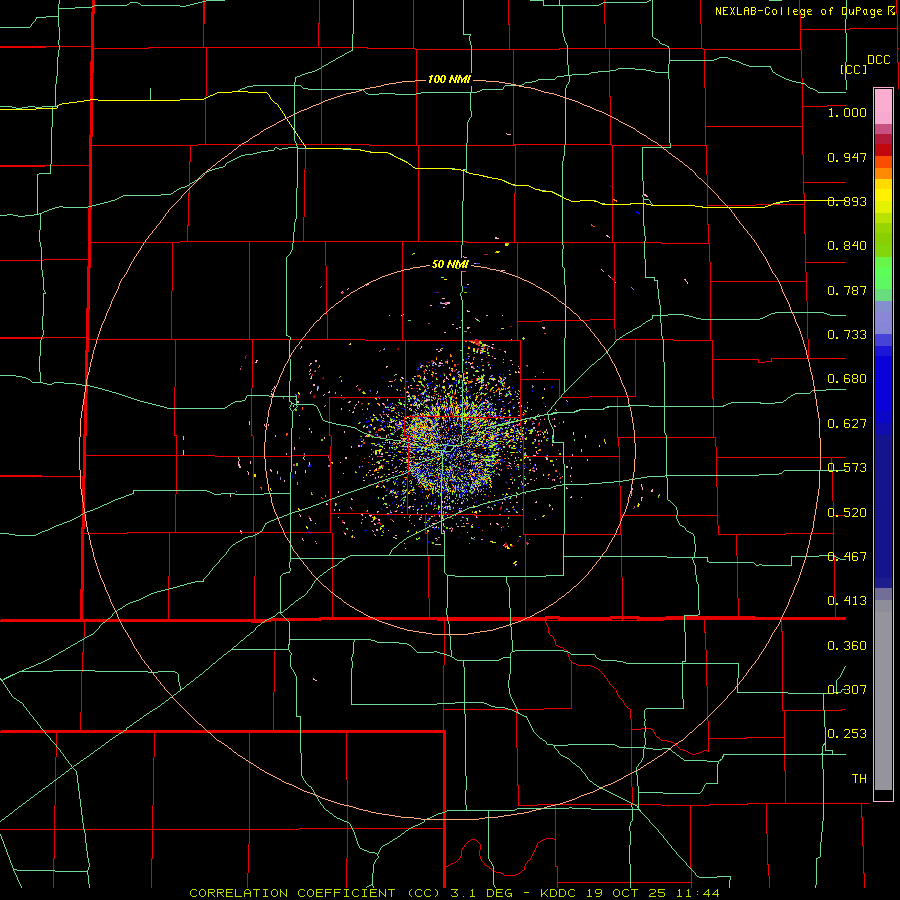Click the 0.520 color scale value
The height and width of the screenshot is (900, 900).
(847, 513)
